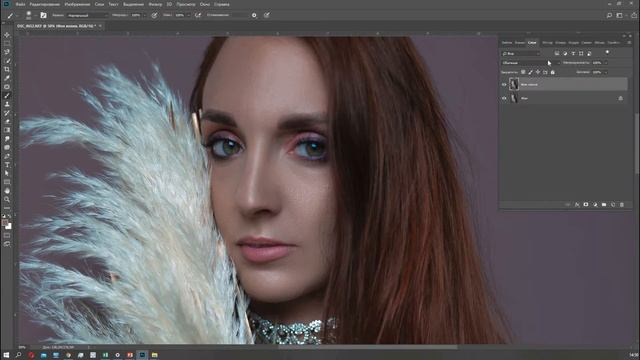The width and height of the screenshot is (640, 360).
Task: Open the brush settings panel icon
Action: pos(43,15)
